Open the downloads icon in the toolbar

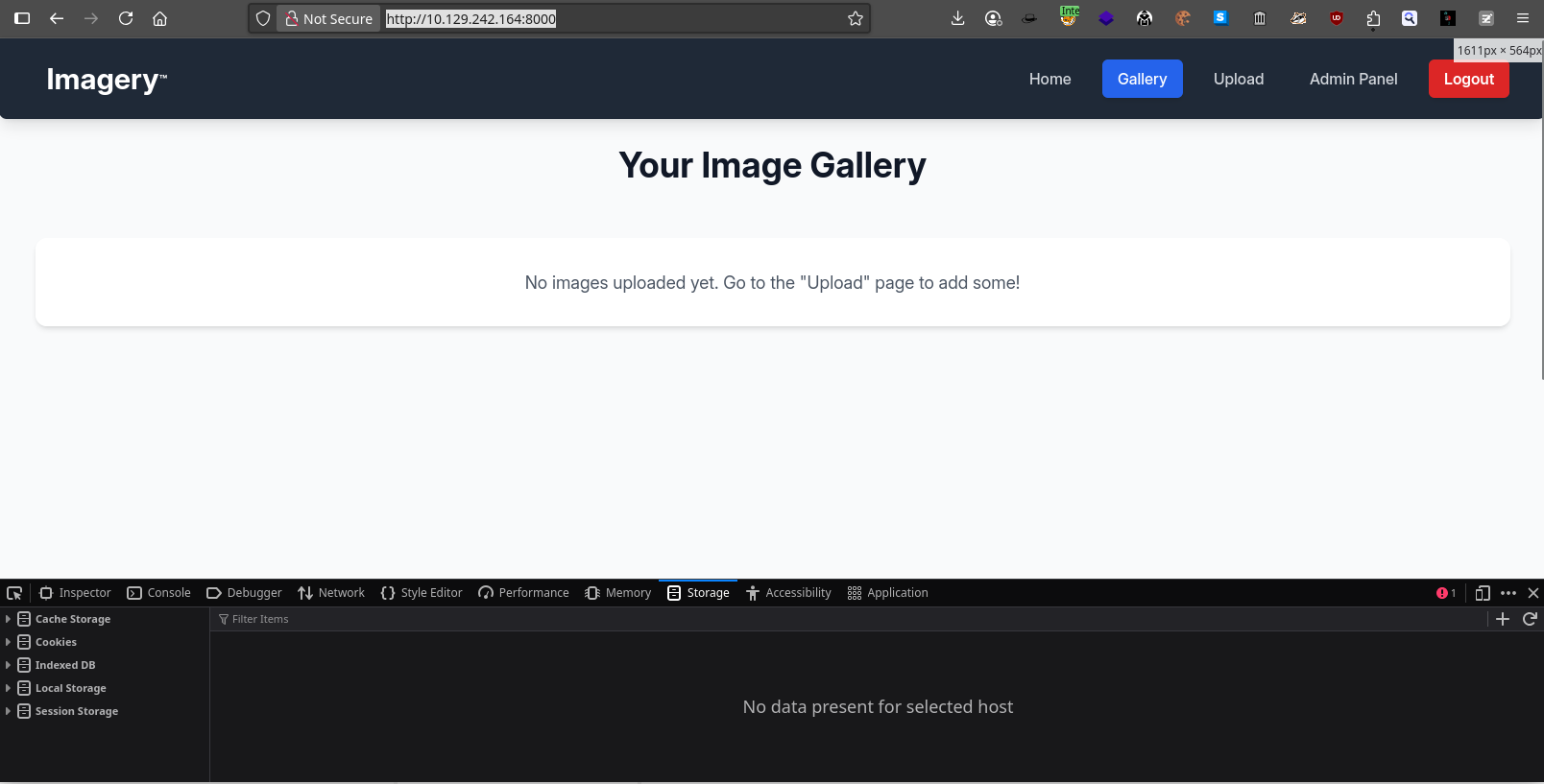[957, 18]
